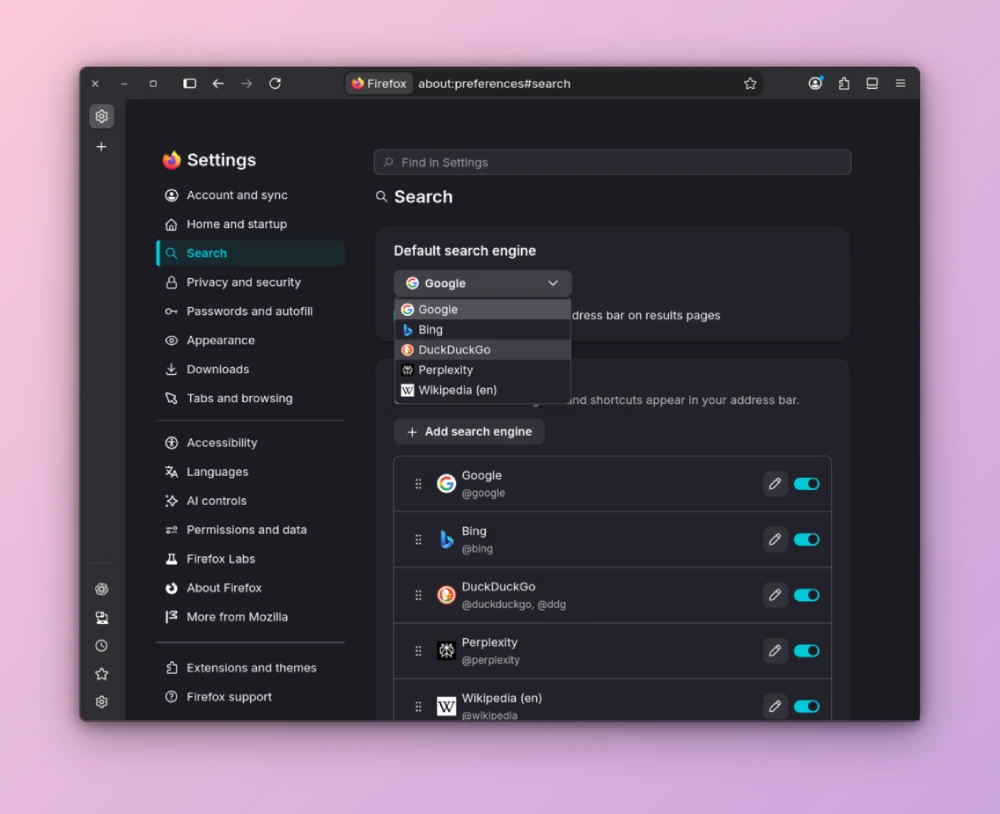
Task: Open the hamburger application menu
Action: pyautogui.click(x=901, y=84)
